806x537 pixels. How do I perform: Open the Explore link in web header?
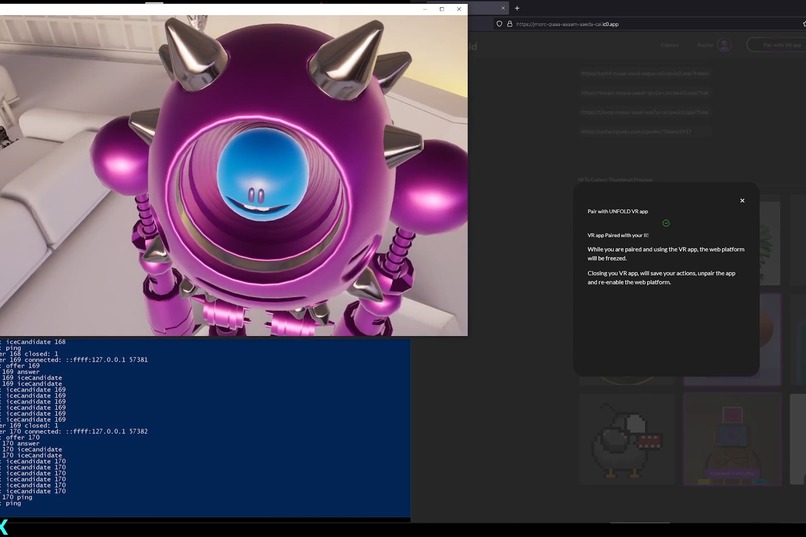tap(669, 45)
